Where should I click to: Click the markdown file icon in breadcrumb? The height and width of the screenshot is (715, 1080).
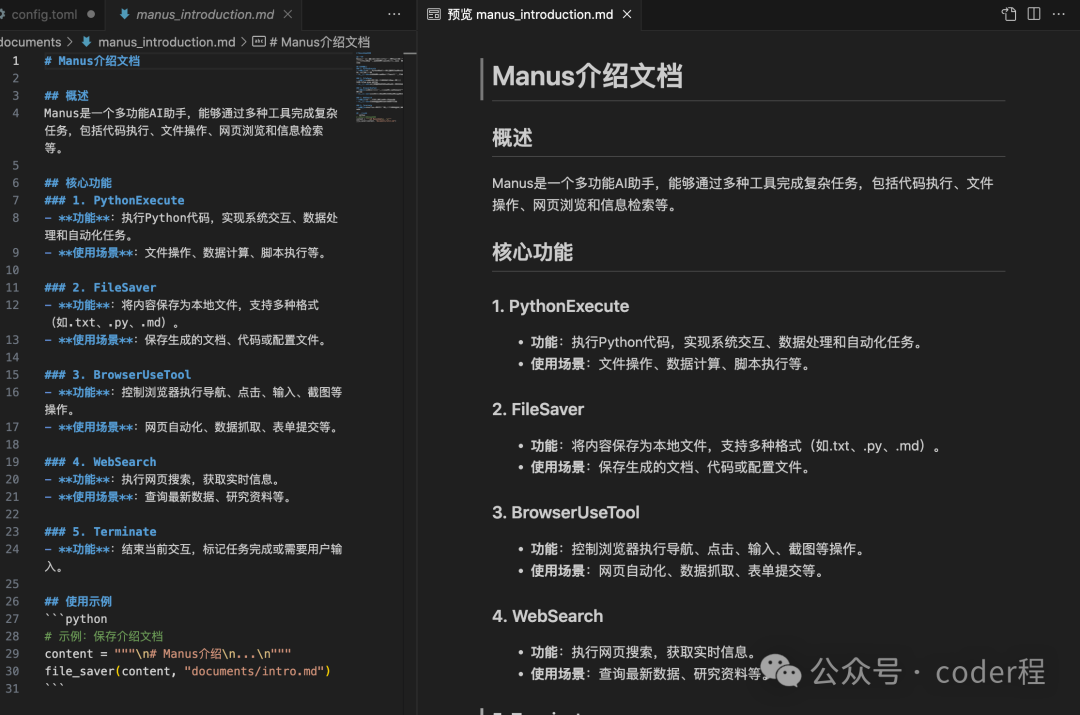pyautogui.click(x=87, y=42)
